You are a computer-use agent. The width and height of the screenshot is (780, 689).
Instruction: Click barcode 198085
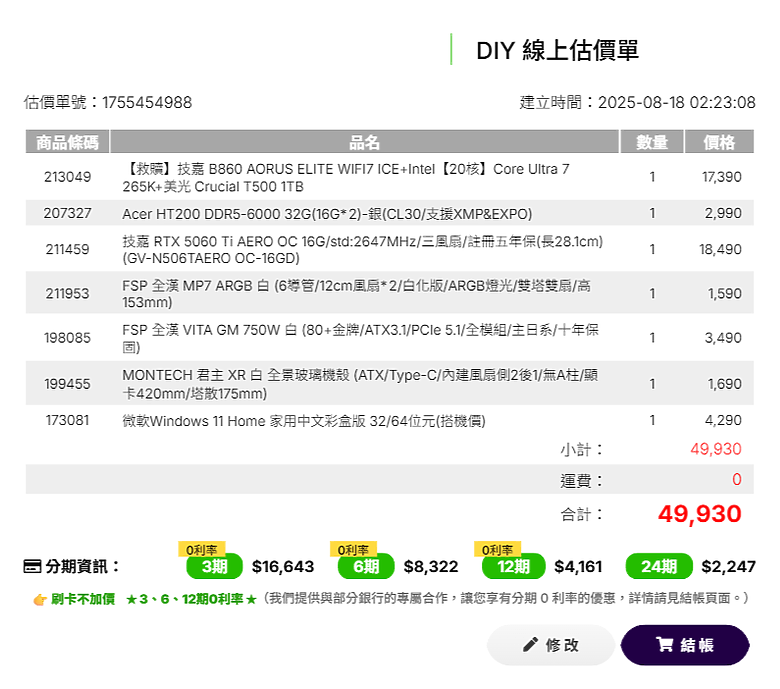tap(68, 338)
